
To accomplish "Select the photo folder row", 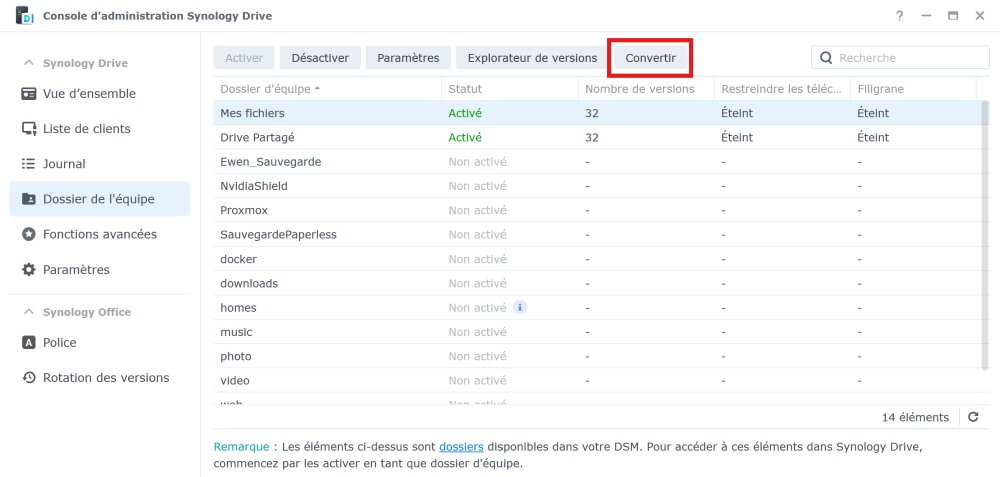I will pyautogui.click(x=596, y=356).
